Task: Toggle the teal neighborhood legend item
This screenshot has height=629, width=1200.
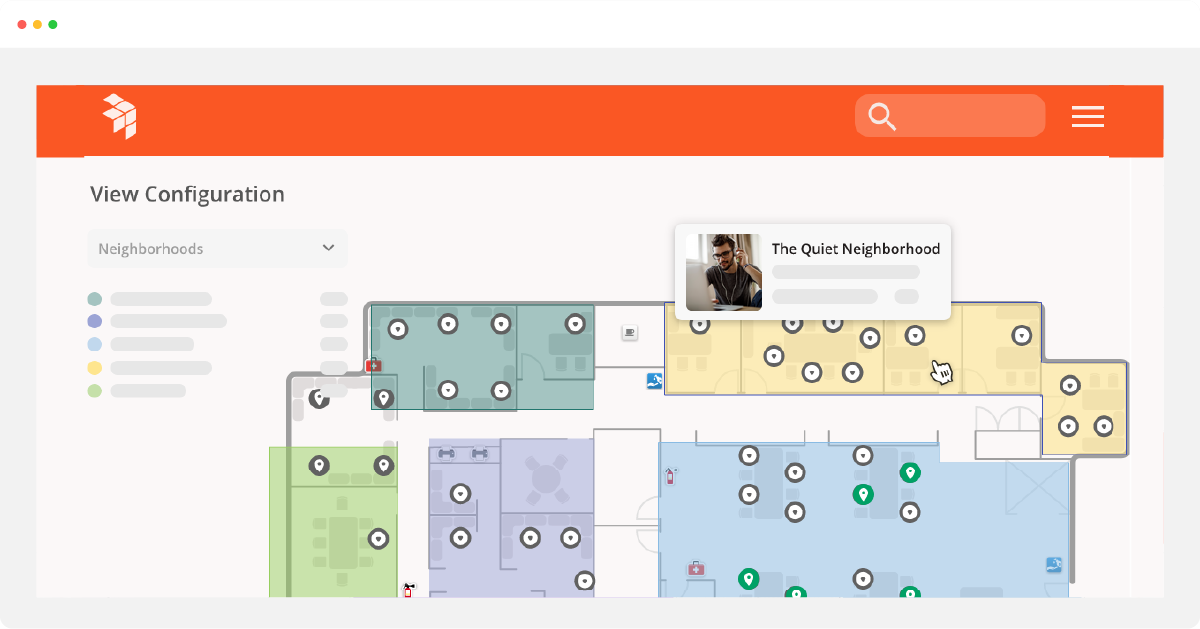Action: click(x=95, y=299)
